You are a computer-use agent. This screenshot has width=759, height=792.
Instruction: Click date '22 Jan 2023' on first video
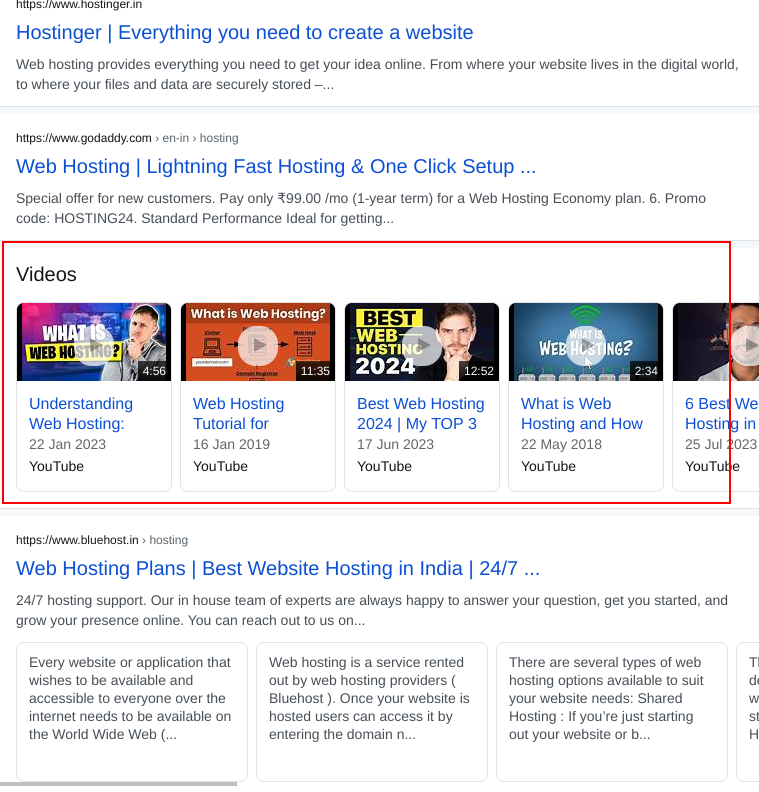(67, 444)
